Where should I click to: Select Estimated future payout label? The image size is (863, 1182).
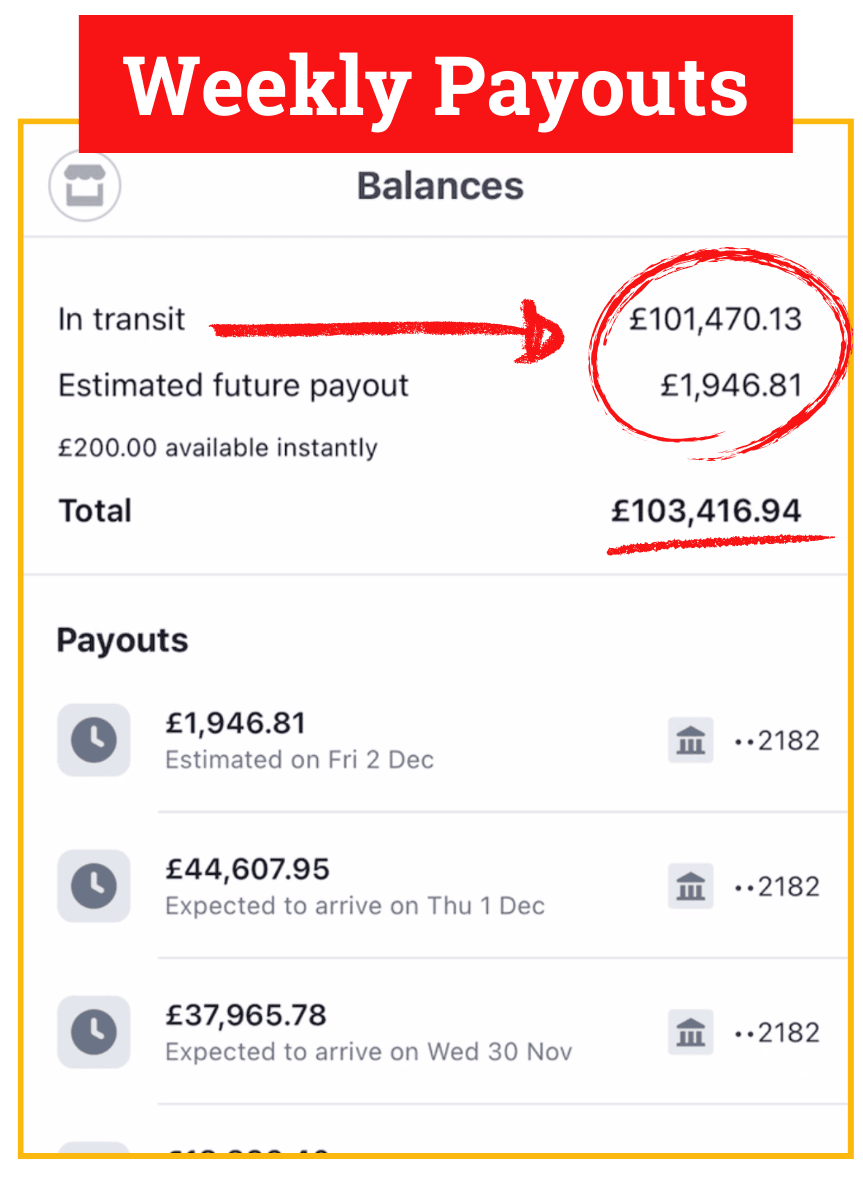(233, 386)
